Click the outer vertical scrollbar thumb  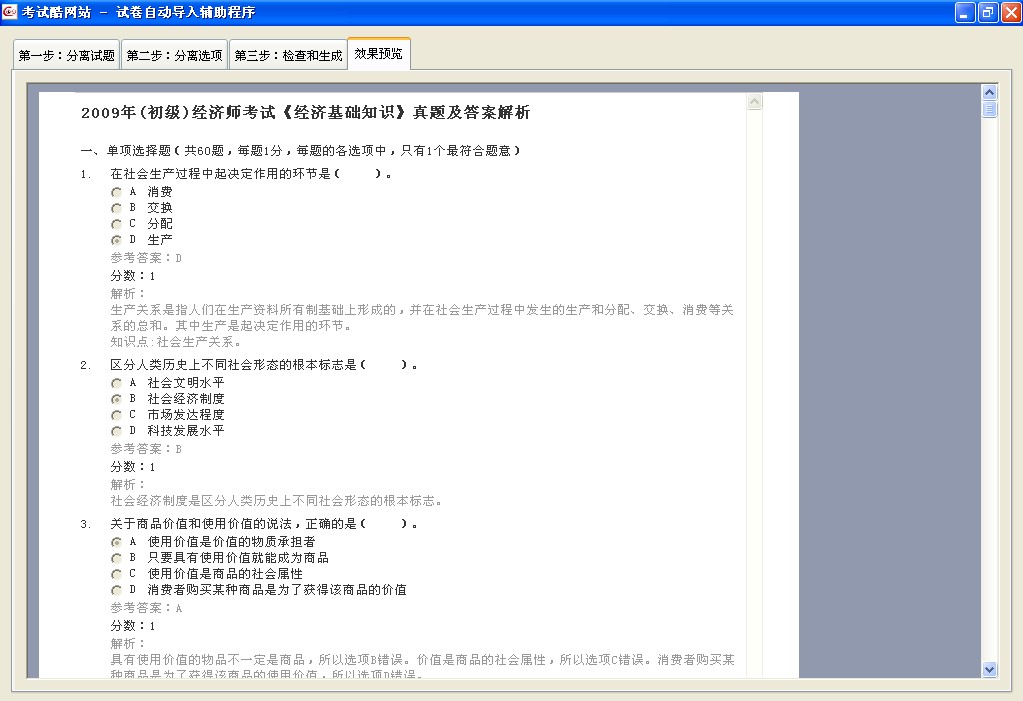point(990,109)
